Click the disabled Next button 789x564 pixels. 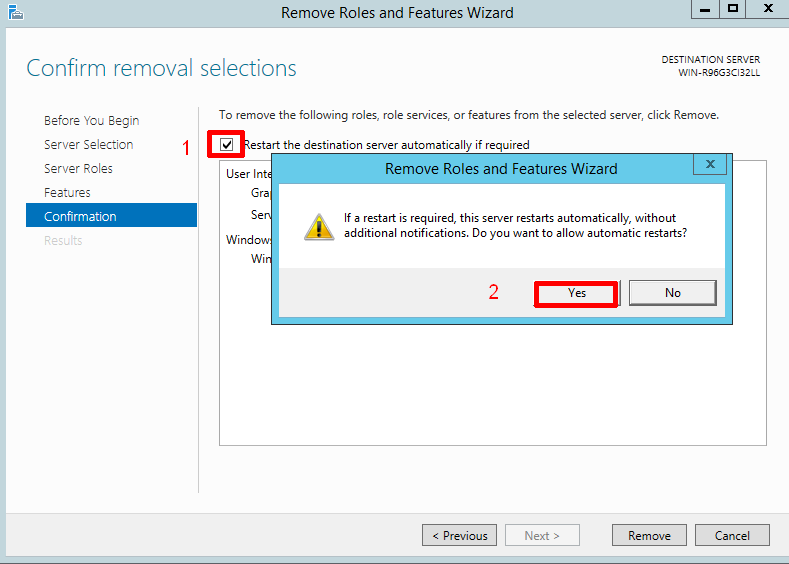coord(542,535)
